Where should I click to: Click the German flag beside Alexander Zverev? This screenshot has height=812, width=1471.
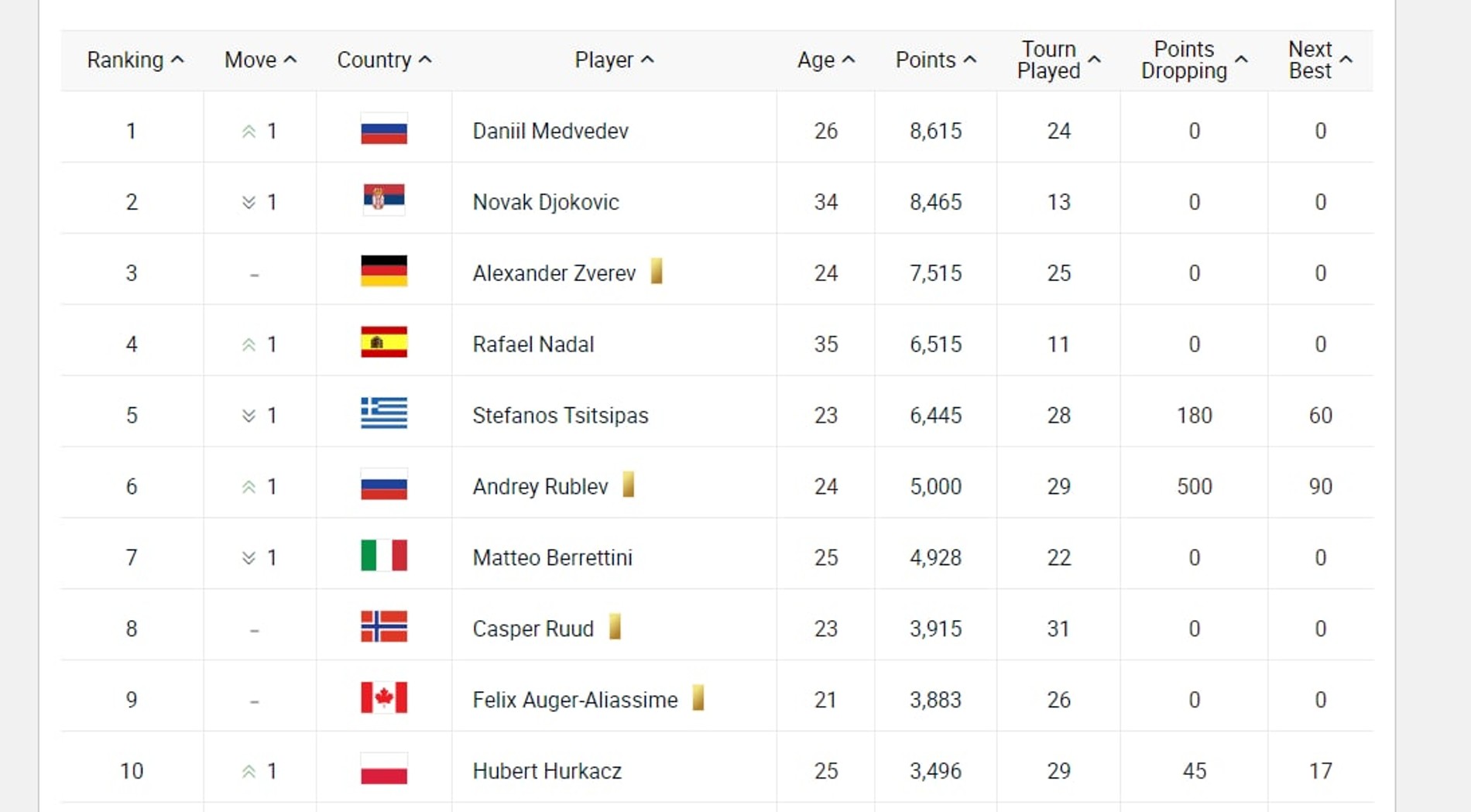coord(383,272)
